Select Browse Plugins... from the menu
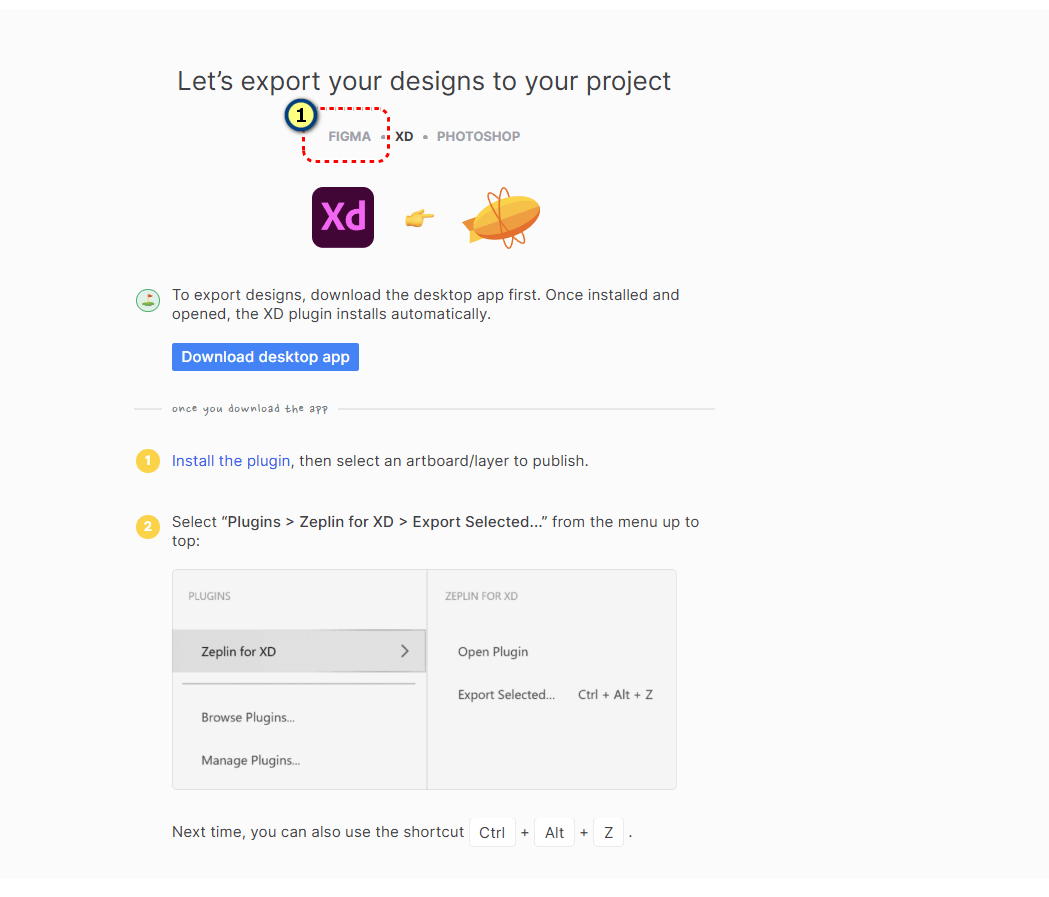The height and width of the screenshot is (897, 1049). (x=248, y=717)
